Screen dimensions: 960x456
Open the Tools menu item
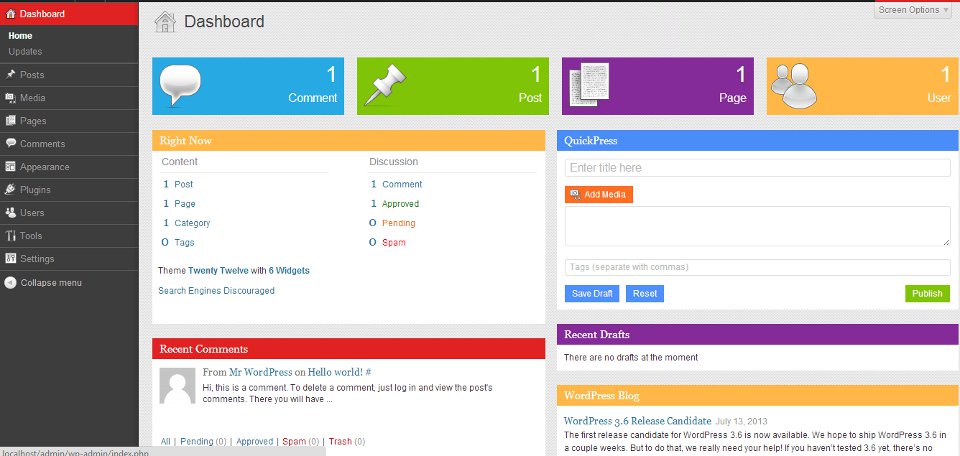click(69, 236)
